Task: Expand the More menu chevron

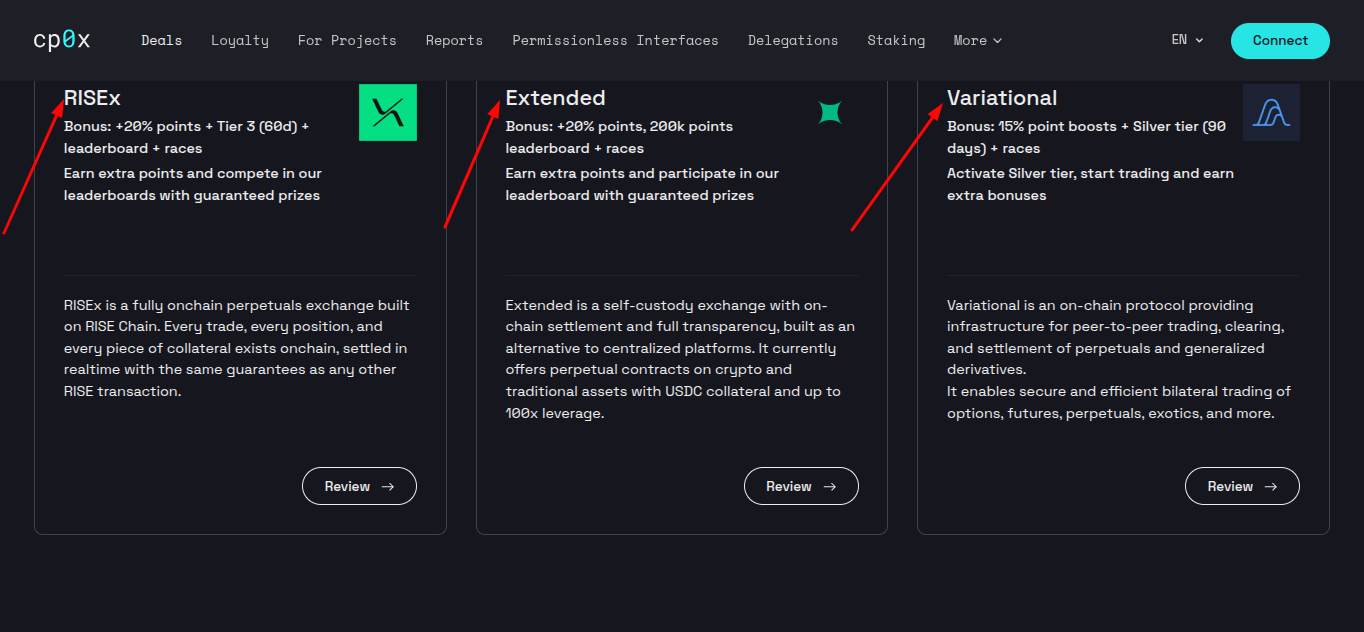Action: 997,41
